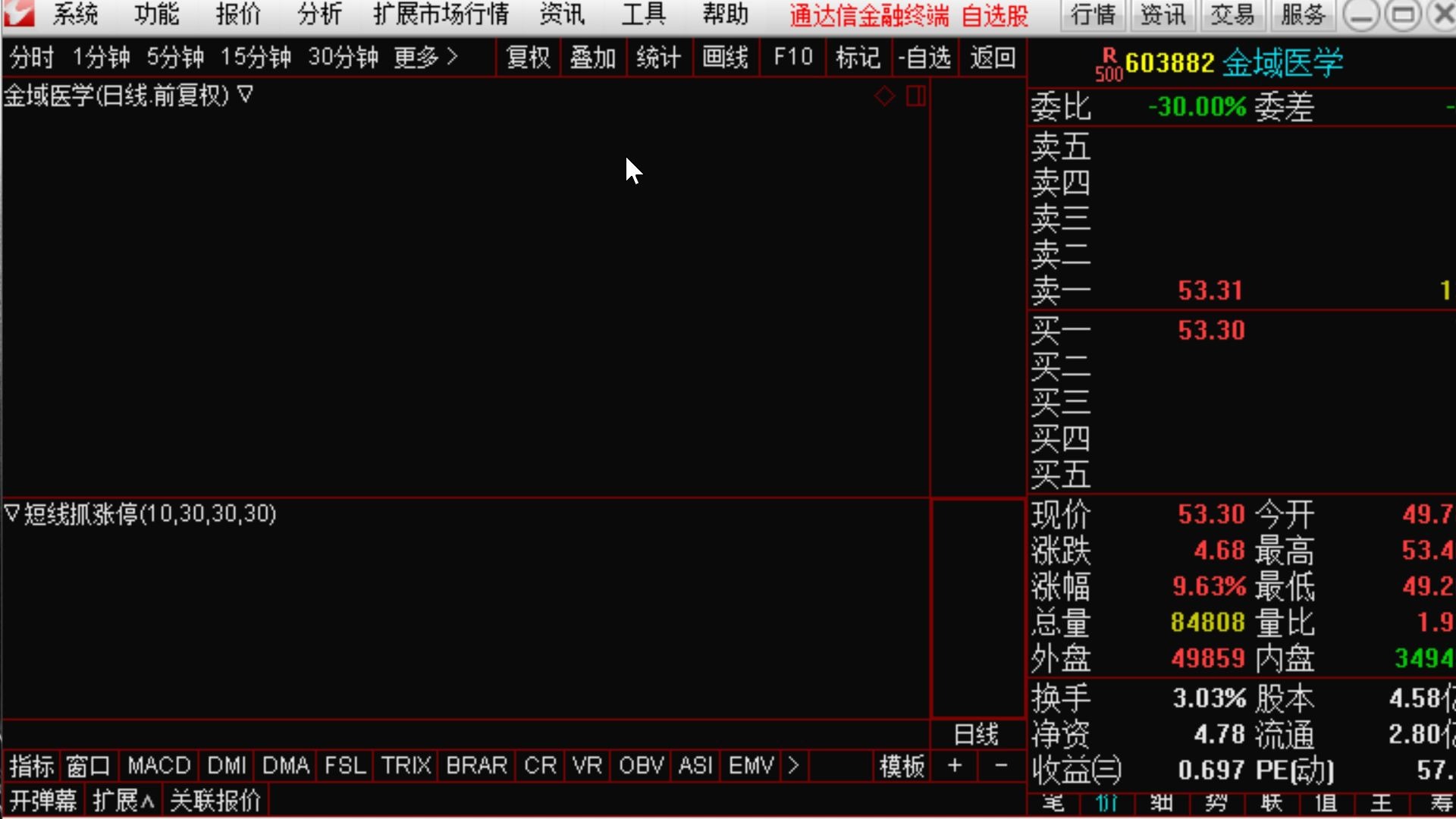The image size is (1456, 819).
Task: Click the 资讯 button next to 行情
Action: pos(1163,15)
